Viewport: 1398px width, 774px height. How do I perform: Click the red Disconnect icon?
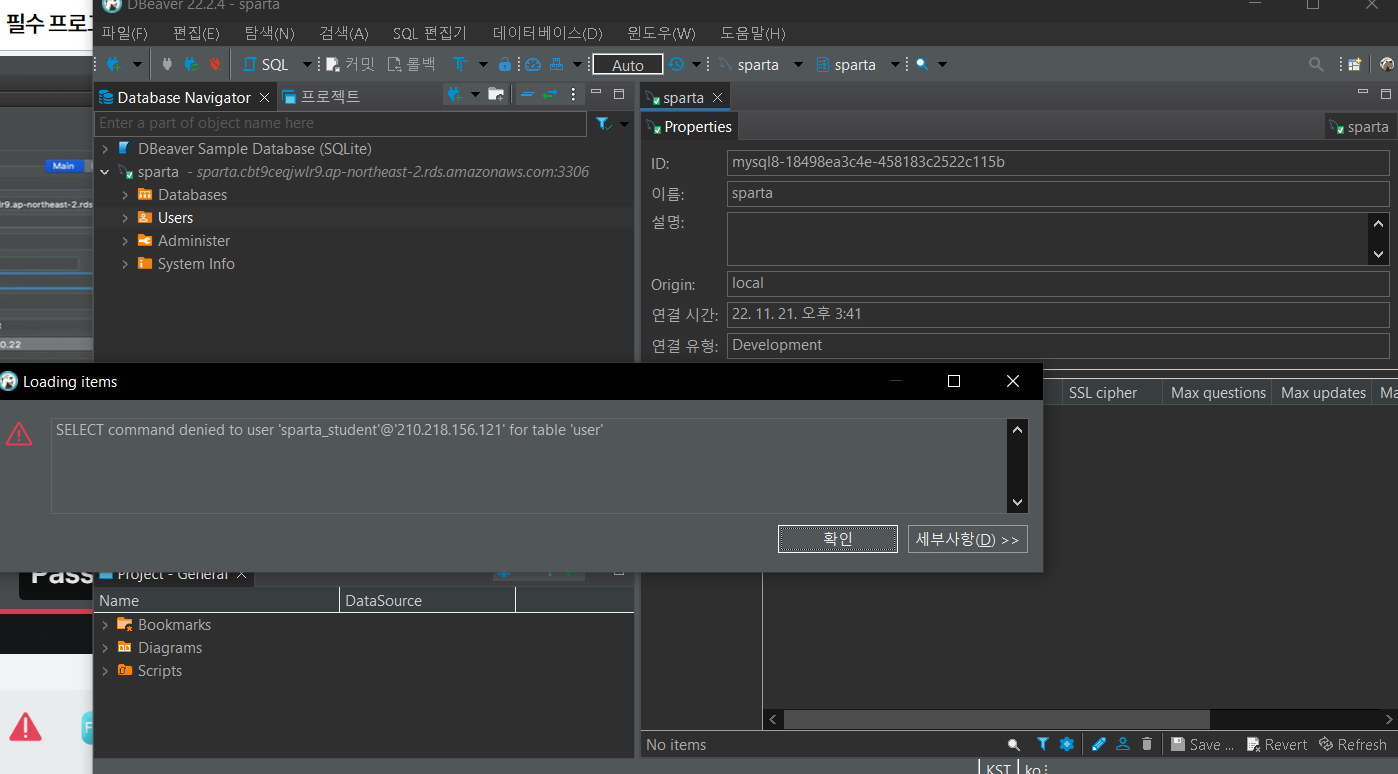click(x=215, y=64)
